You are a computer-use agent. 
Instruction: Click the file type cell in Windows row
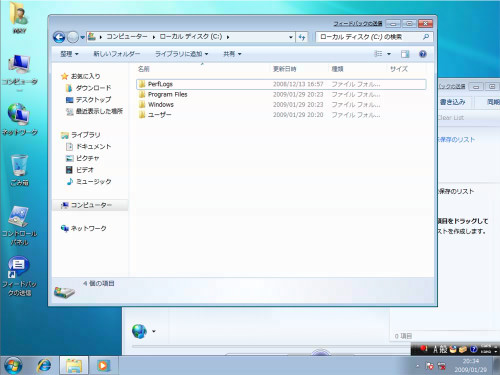(356, 105)
